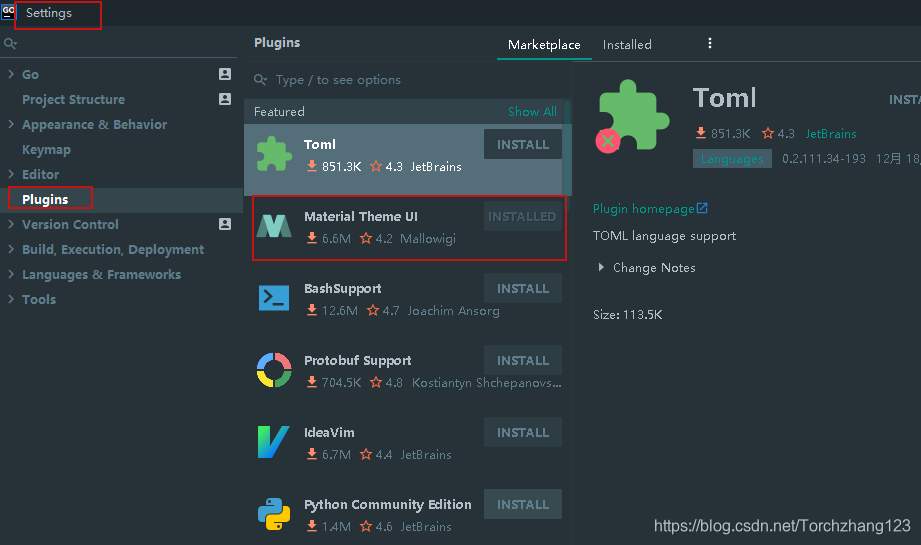Expand the Change Notes disclosure triangle

click(601, 267)
